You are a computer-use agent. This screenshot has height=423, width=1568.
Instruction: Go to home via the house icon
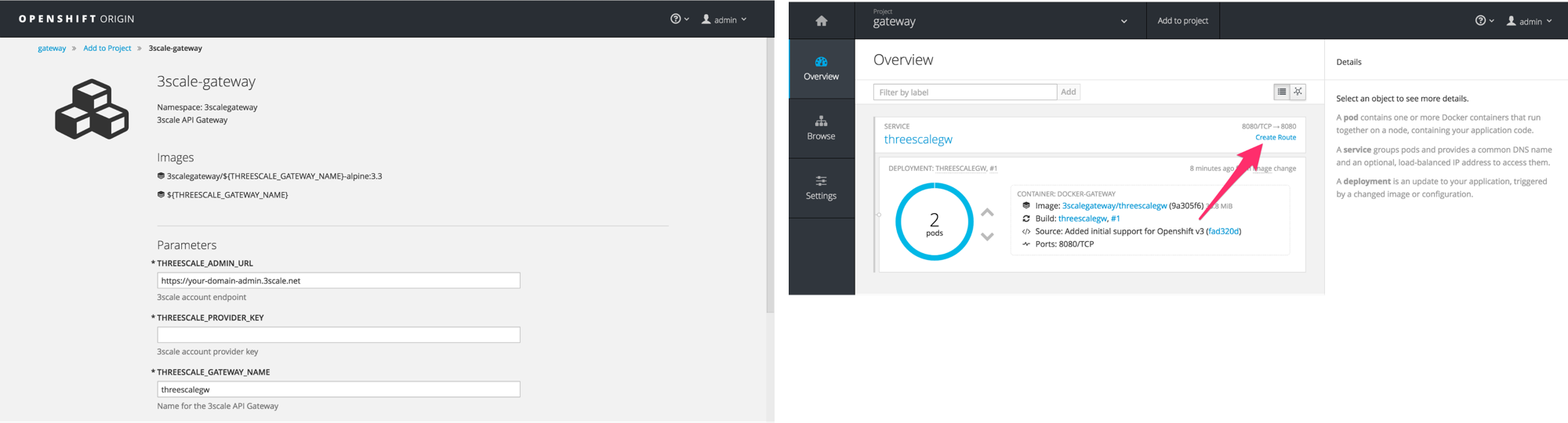click(x=821, y=21)
